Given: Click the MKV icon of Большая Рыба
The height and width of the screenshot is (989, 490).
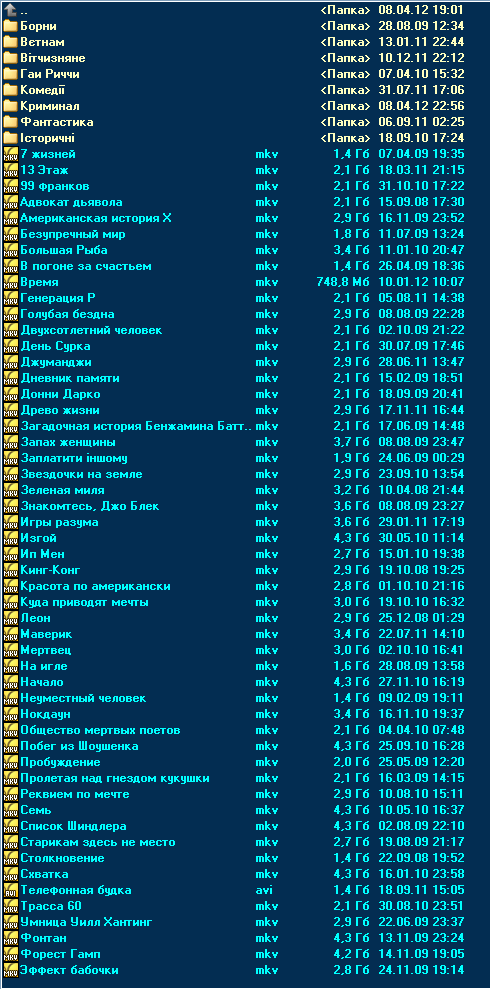Looking at the screenshot, I should point(10,250).
